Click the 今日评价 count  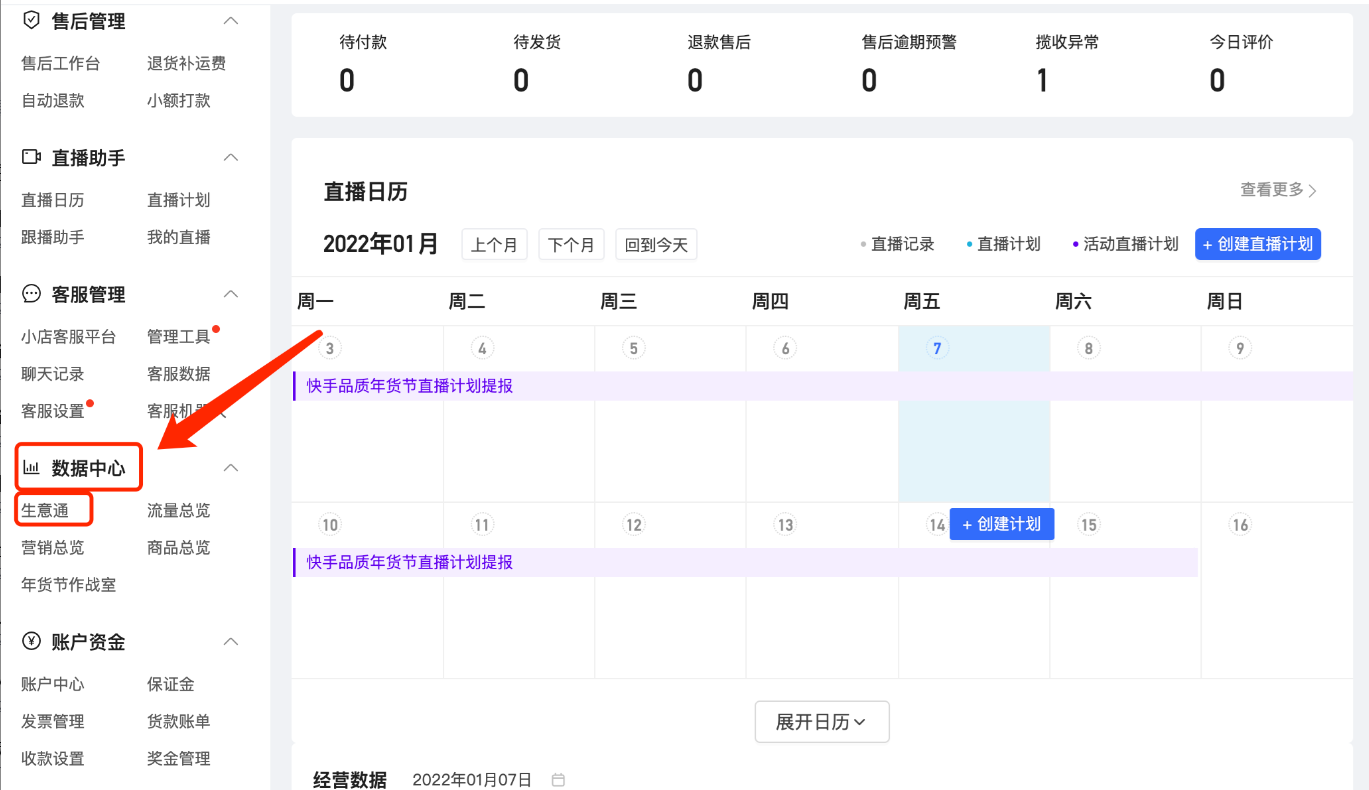pos(1217,81)
